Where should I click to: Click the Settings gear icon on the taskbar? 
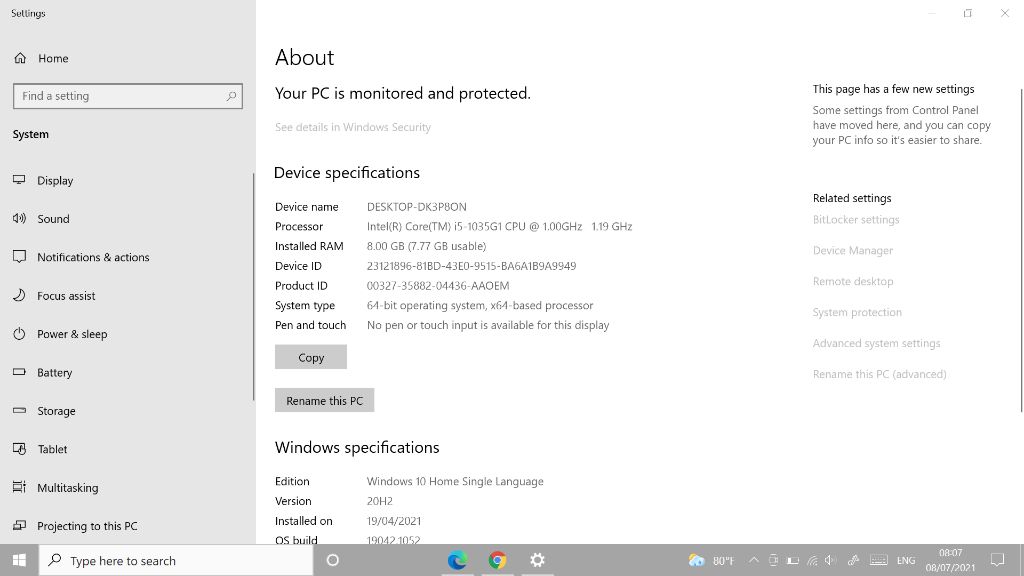537,560
